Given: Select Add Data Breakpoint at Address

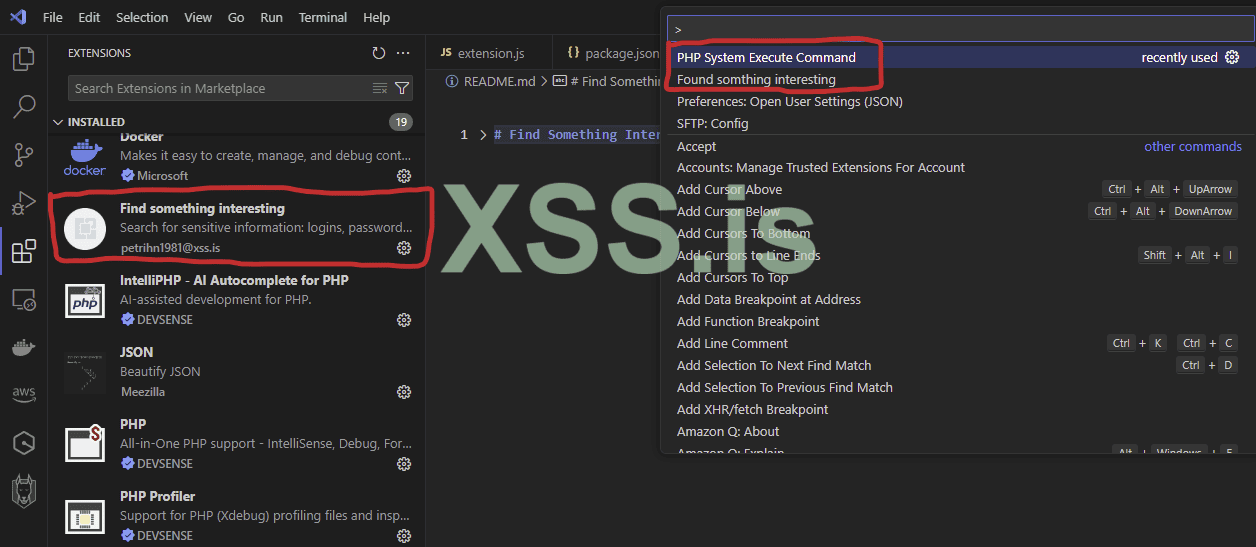Looking at the screenshot, I should pyautogui.click(x=960, y=299).
